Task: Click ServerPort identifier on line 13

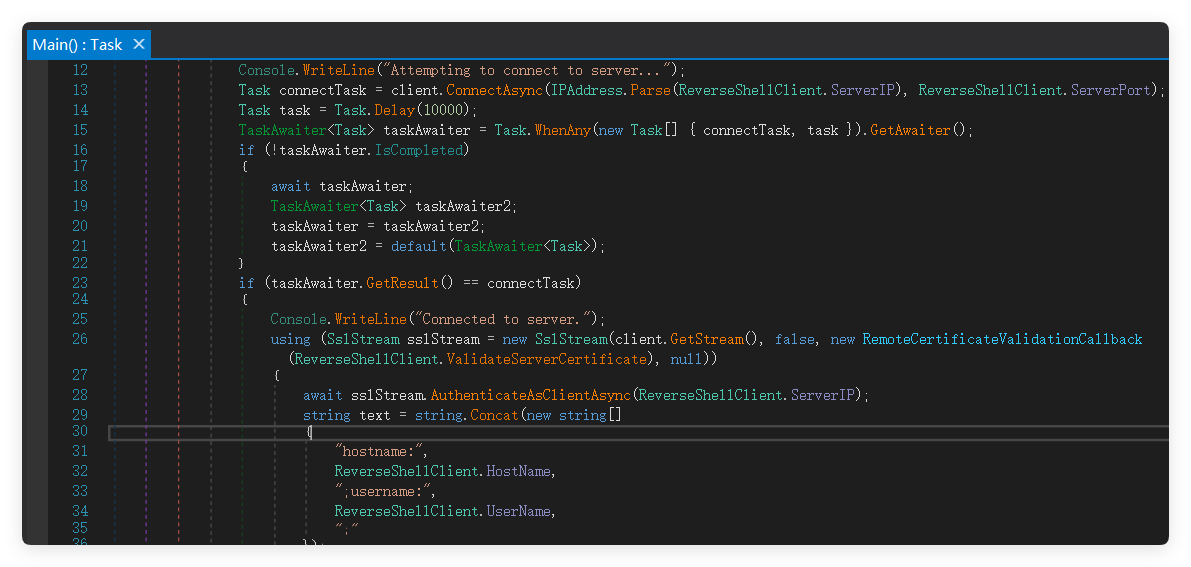Action: coord(1110,90)
